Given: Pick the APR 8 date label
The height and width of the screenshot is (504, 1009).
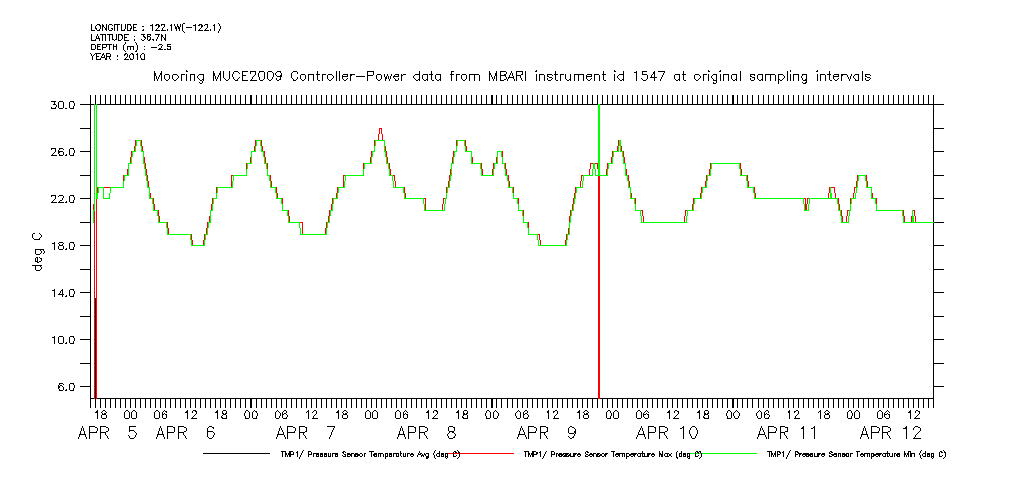Looking at the screenshot, I should point(426,434).
